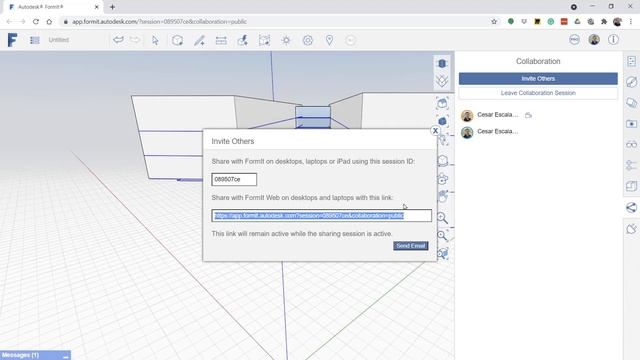Open the Chrome extensions puzzle icon
Screen dimensions: 640x360
604,22
